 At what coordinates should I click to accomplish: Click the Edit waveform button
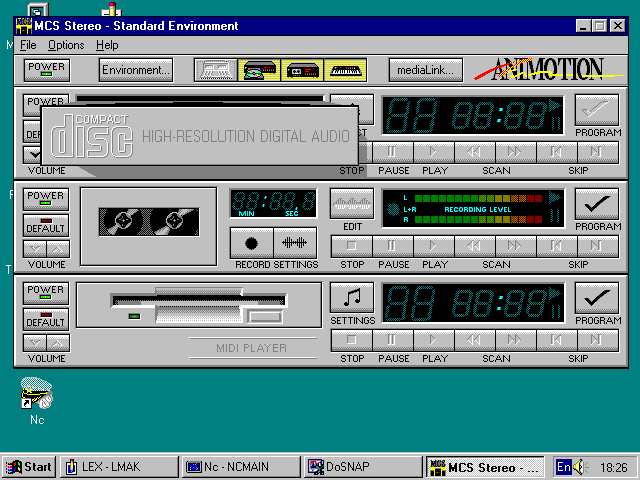[x=351, y=203]
